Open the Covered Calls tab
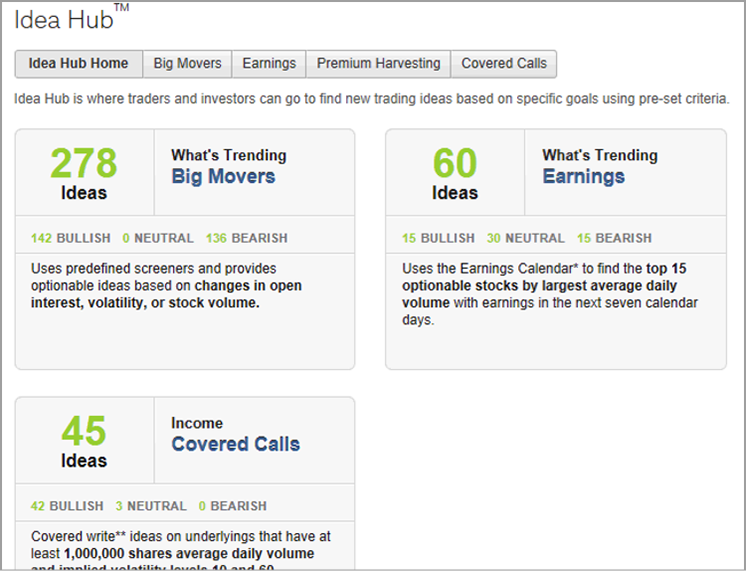The width and height of the screenshot is (746, 571). click(x=504, y=64)
